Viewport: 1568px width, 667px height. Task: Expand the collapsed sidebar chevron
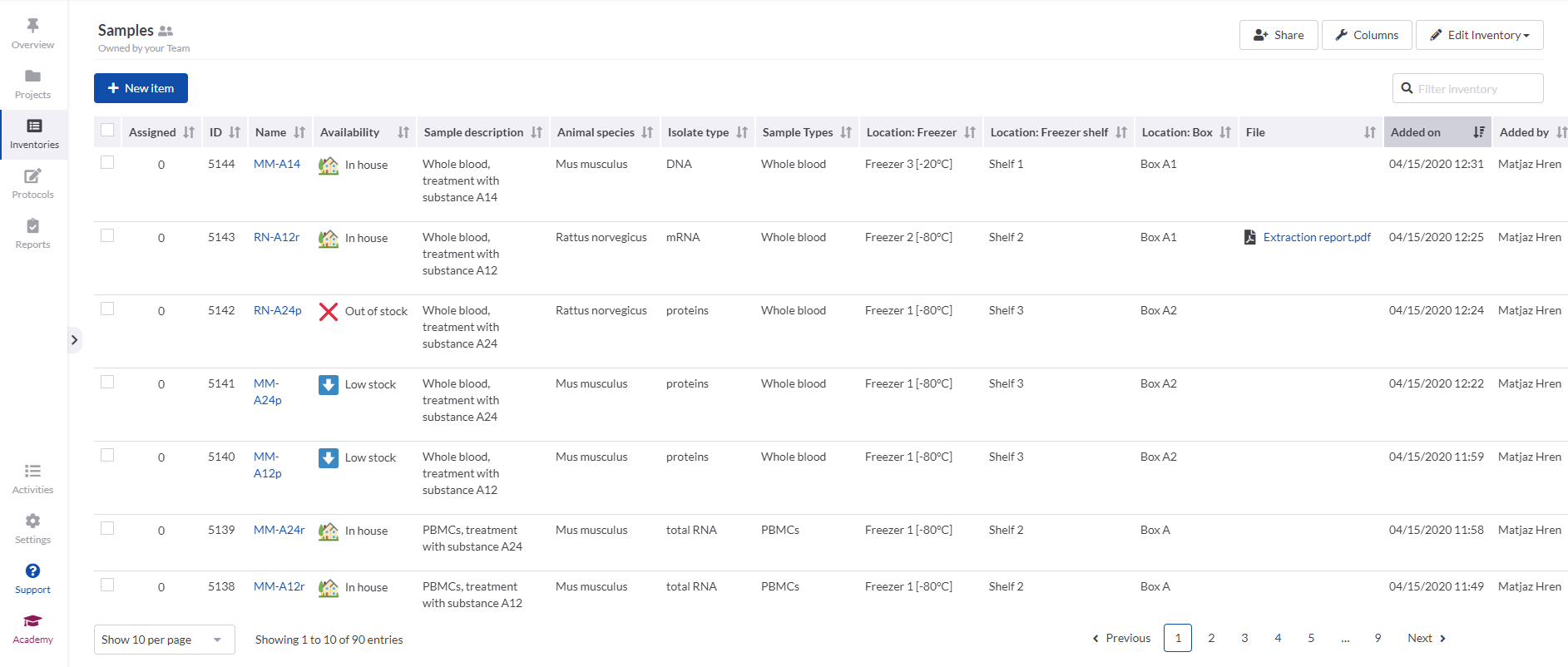click(74, 339)
